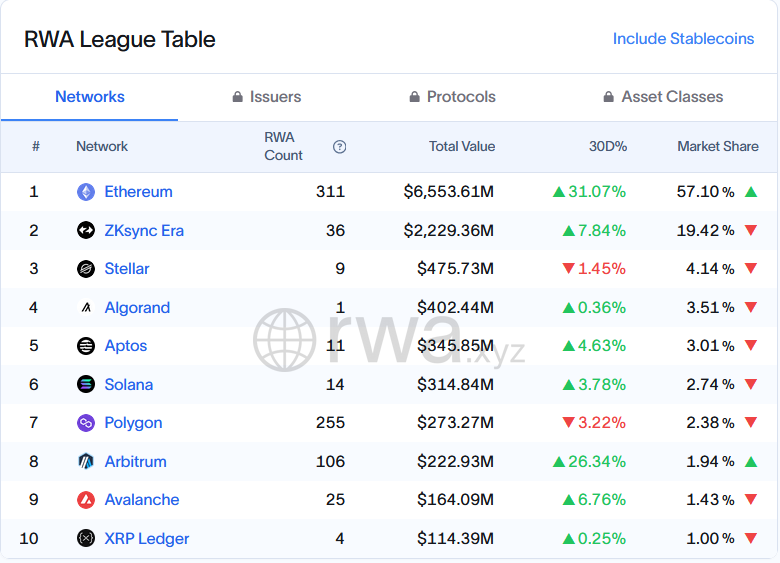Sort by Total Value column header
The width and height of the screenshot is (780, 563).
point(462,147)
